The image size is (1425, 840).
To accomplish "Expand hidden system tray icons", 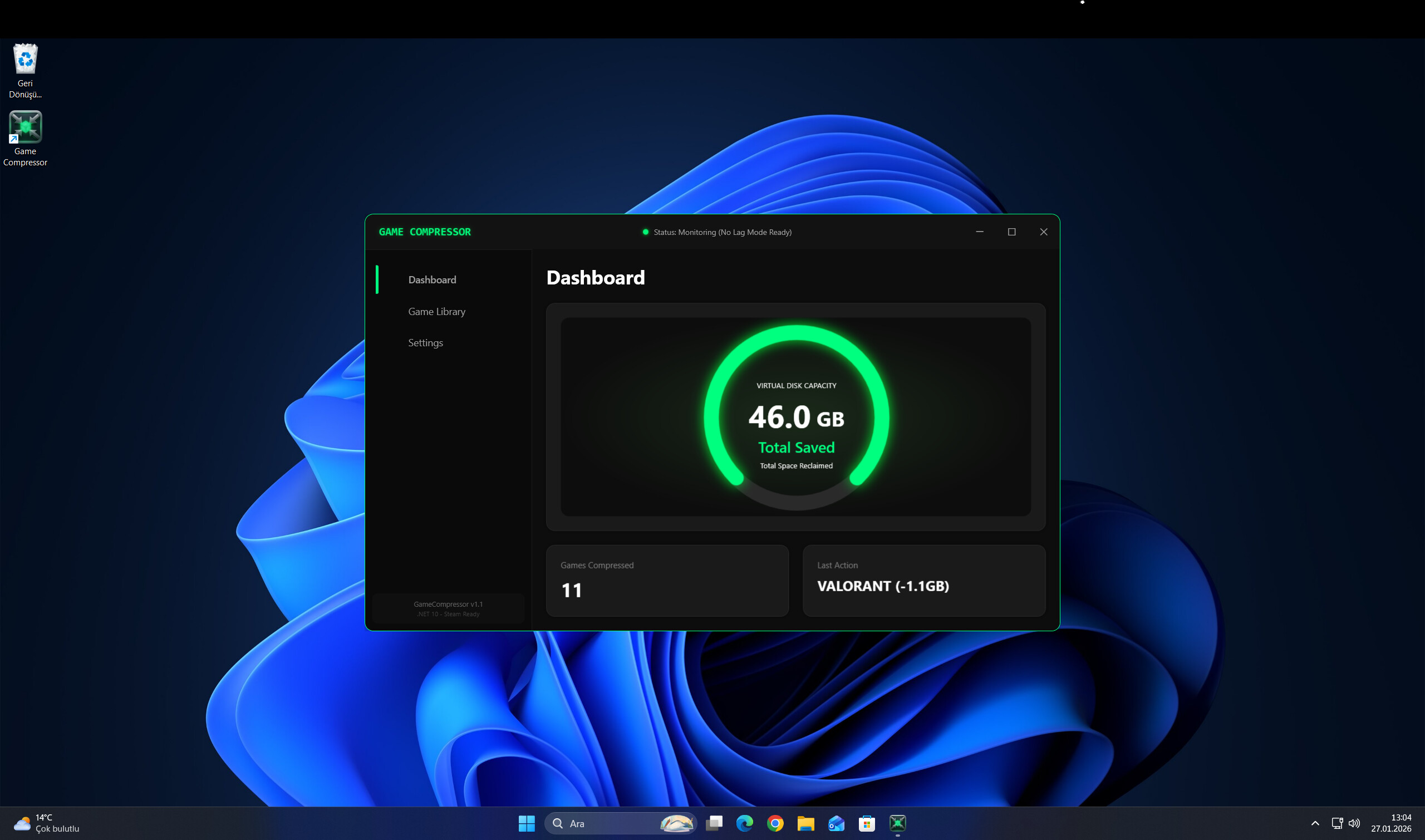I will [x=1316, y=824].
